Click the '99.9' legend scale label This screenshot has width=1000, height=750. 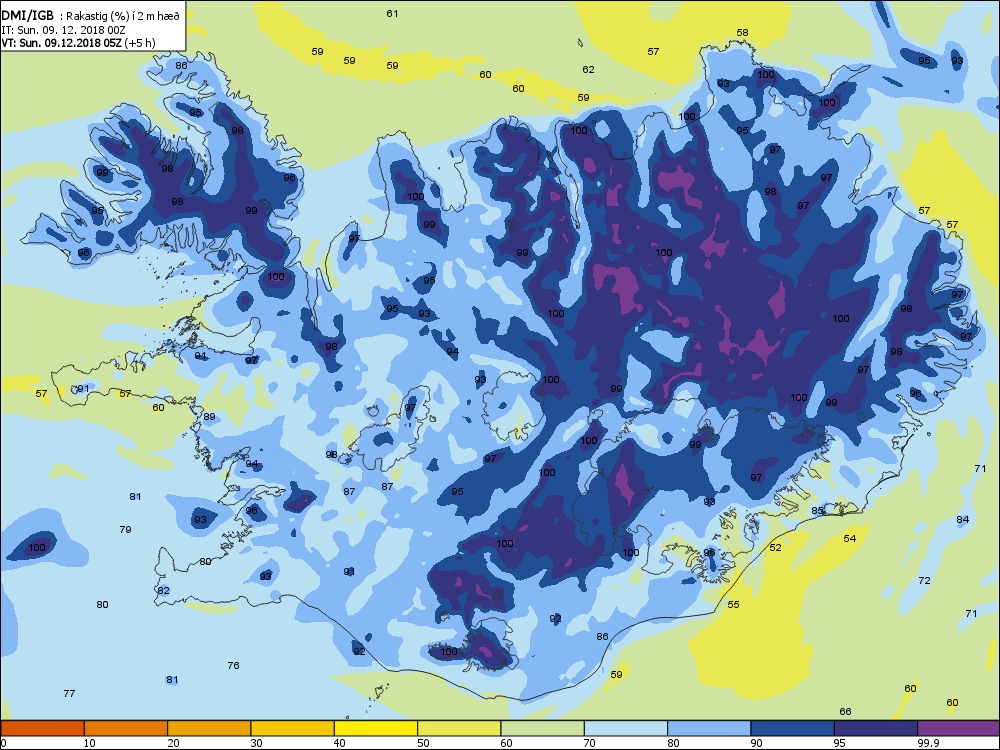click(927, 743)
